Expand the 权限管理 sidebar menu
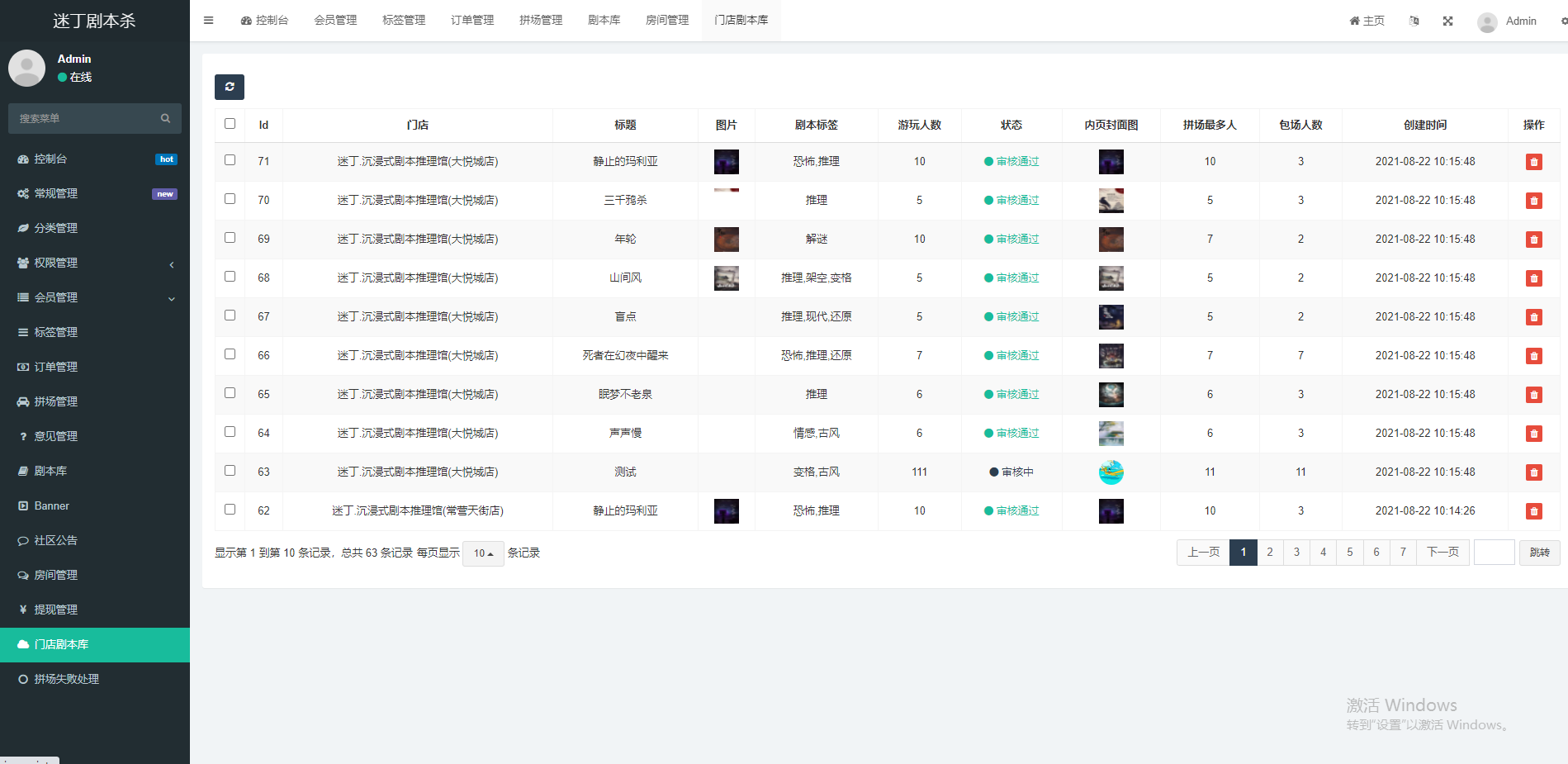The height and width of the screenshot is (764, 1568). click(x=95, y=263)
